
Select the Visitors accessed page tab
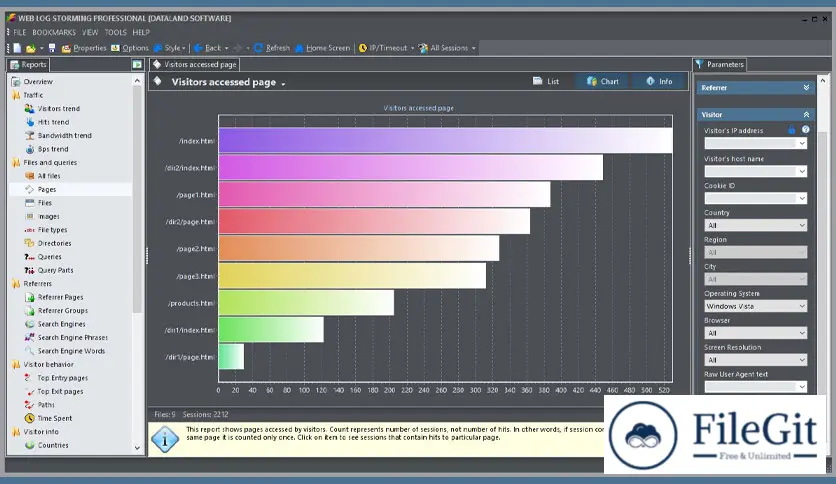(195, 64)
